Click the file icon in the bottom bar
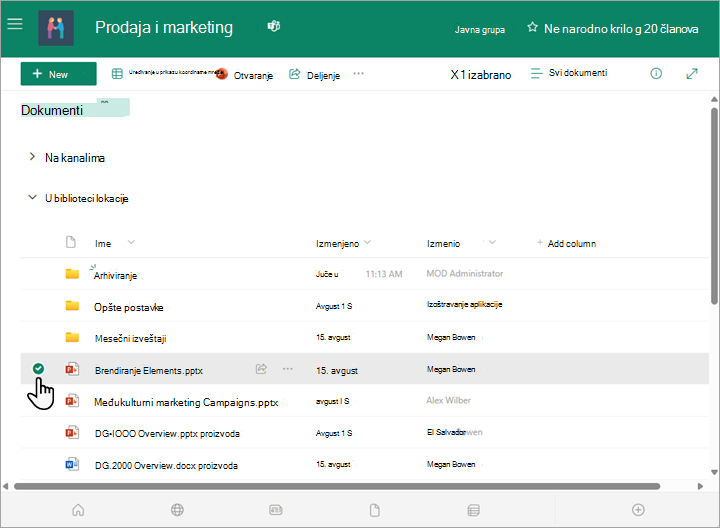This screenshot has height=528, width=720. [375, 510]
